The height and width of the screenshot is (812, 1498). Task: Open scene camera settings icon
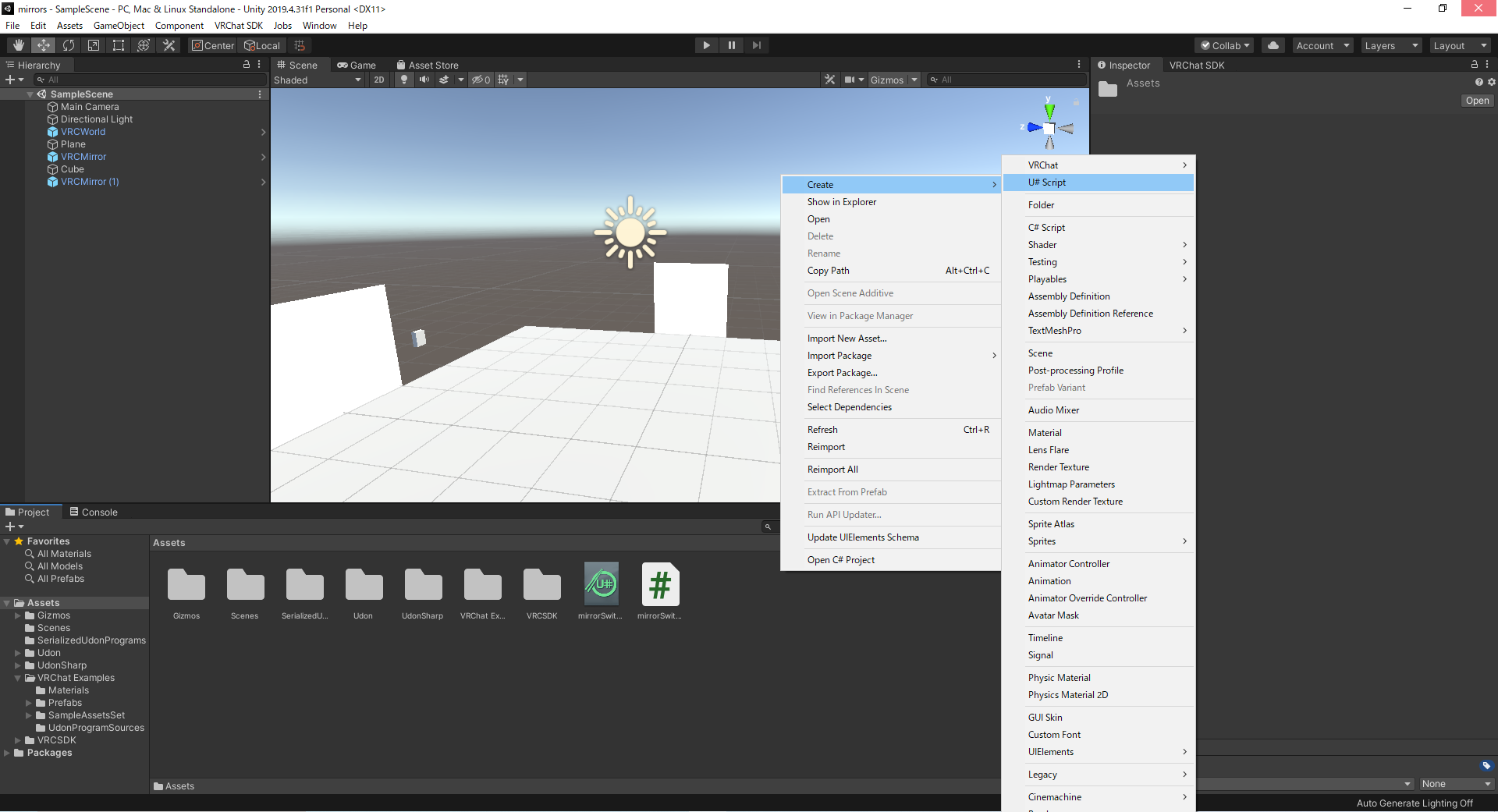pyautogui.click(x=850, y=80)
